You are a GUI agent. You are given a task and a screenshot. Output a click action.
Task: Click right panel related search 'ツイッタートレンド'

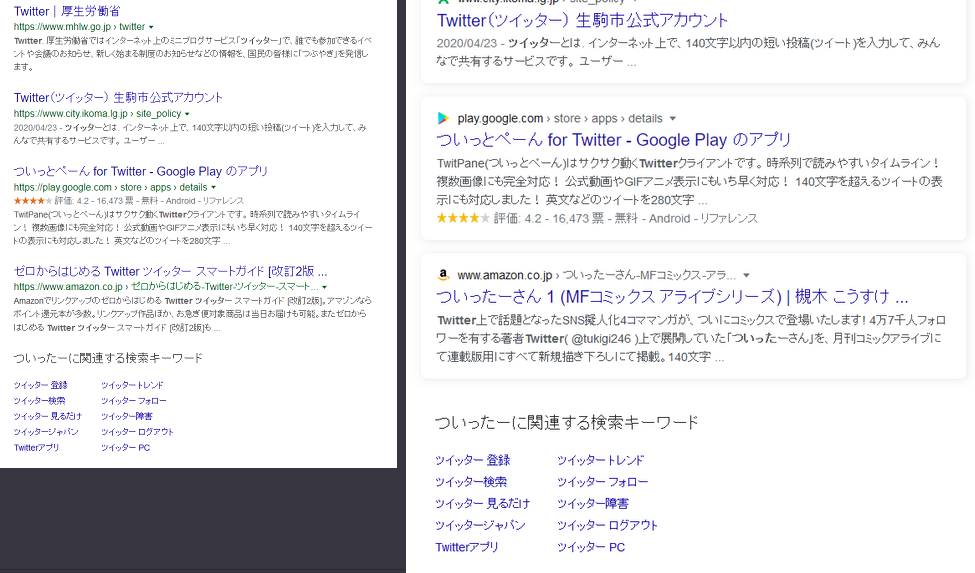[600, 461]
